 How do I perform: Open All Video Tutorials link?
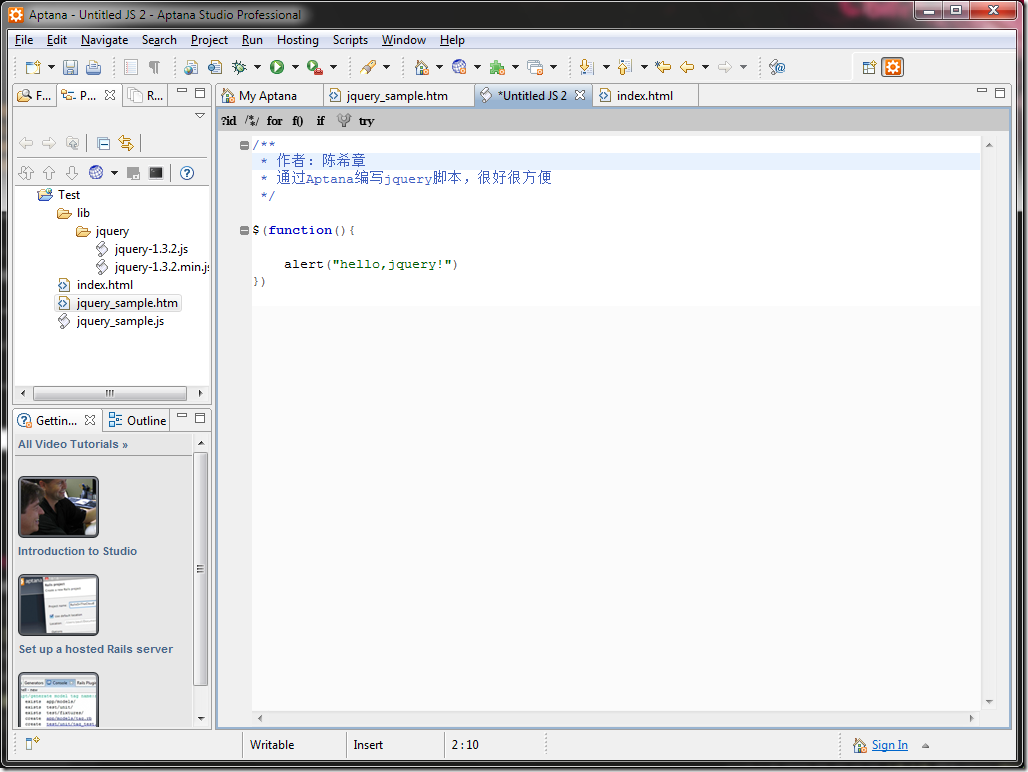pos(73,444)
